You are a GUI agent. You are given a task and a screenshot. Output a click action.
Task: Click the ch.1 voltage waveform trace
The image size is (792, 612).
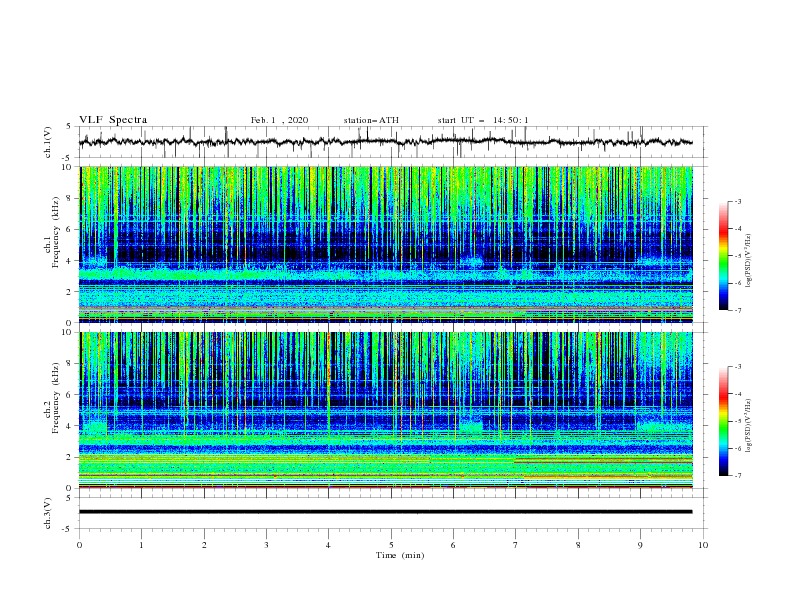[385, 142]
